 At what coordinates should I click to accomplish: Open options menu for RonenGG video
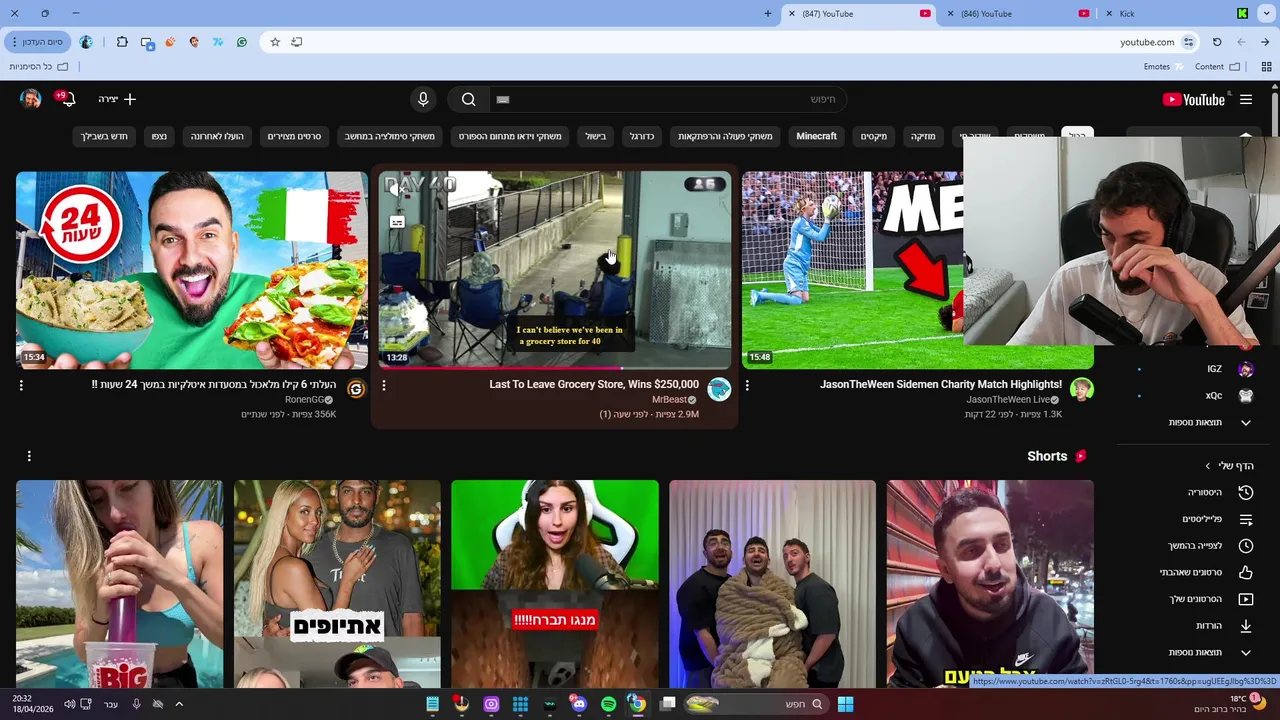click(x=21, y=385)
